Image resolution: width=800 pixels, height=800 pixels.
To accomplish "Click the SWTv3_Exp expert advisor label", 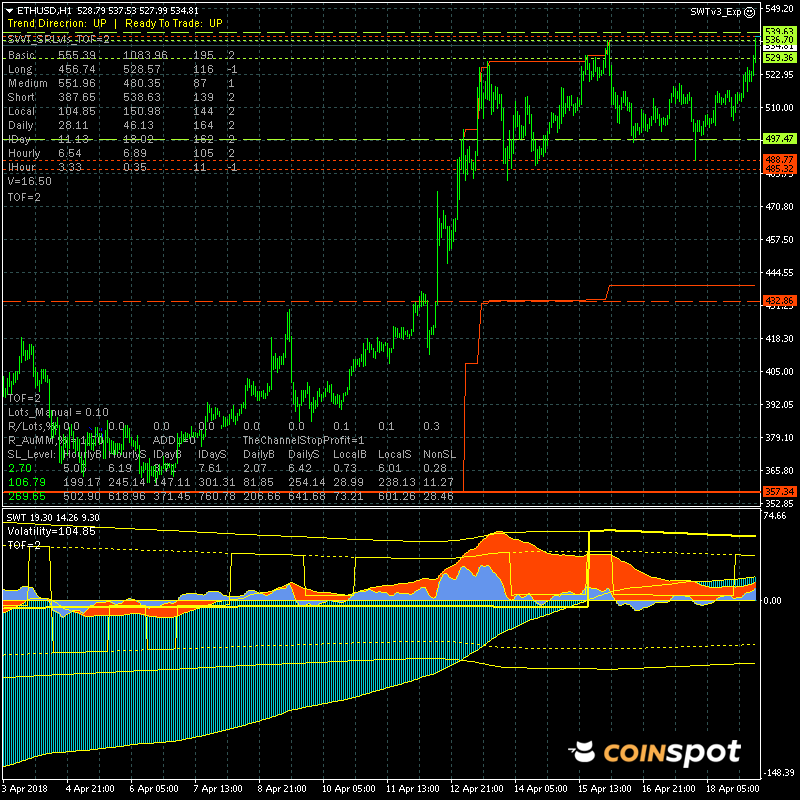I will pos(715,11).
